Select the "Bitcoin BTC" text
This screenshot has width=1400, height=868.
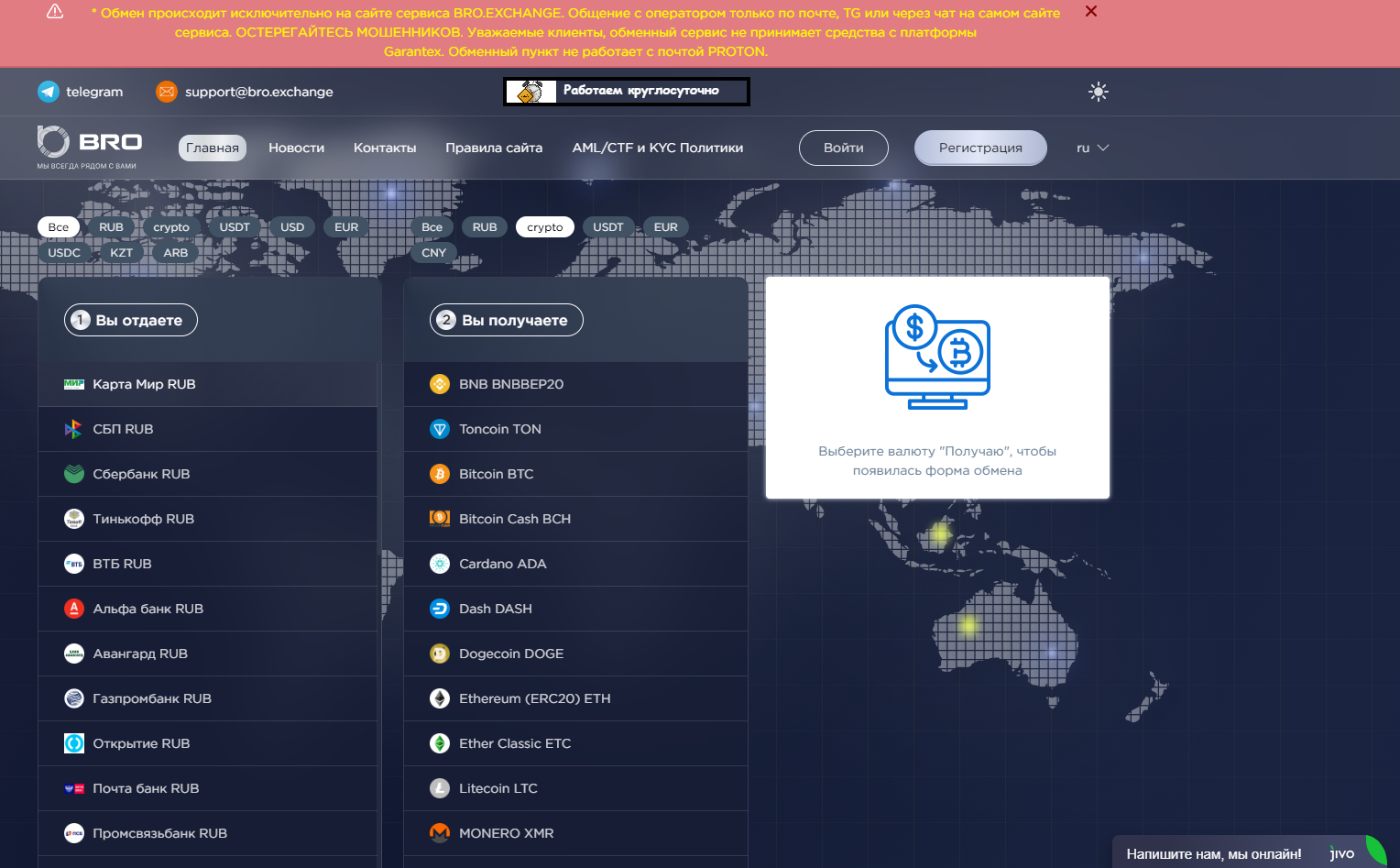496,474
